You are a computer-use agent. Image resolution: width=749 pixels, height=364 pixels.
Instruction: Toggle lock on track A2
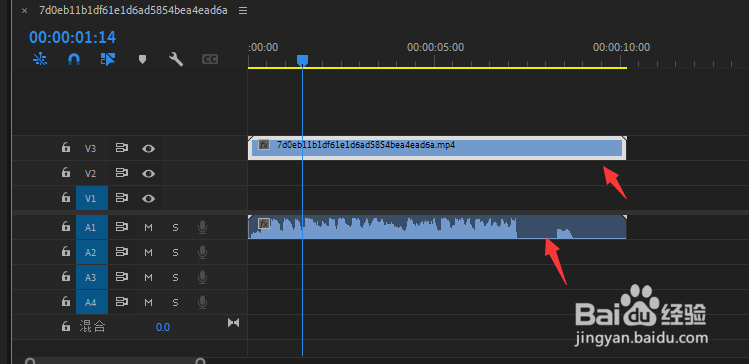[65, 252]
